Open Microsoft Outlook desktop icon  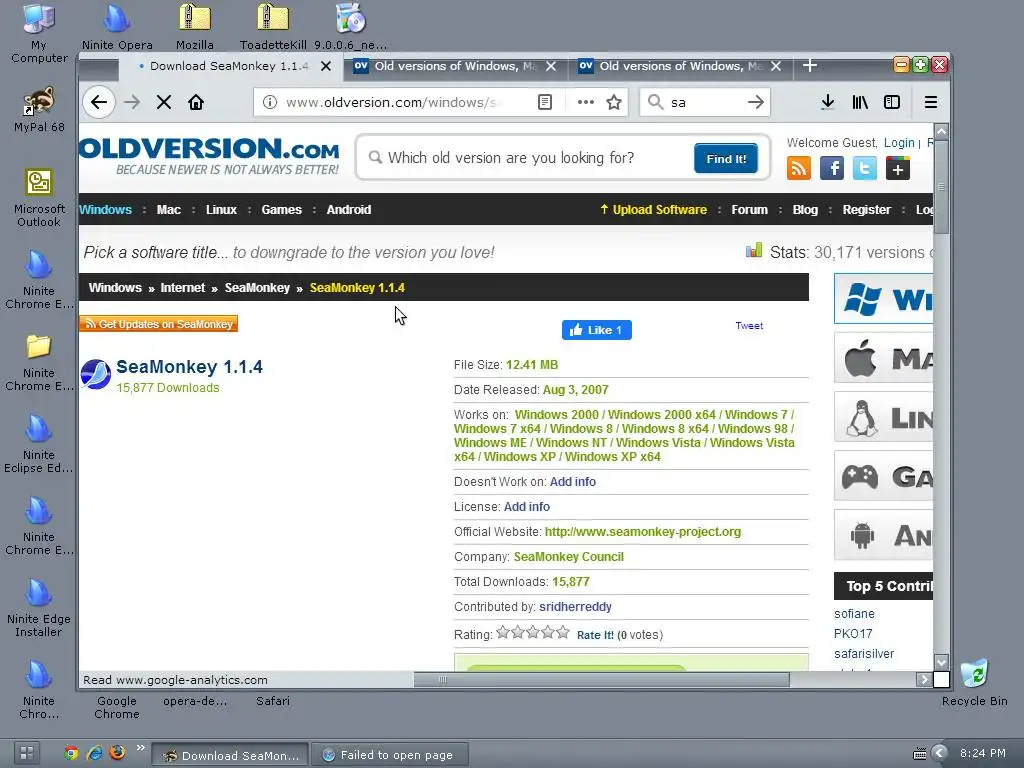click(39, 197)
